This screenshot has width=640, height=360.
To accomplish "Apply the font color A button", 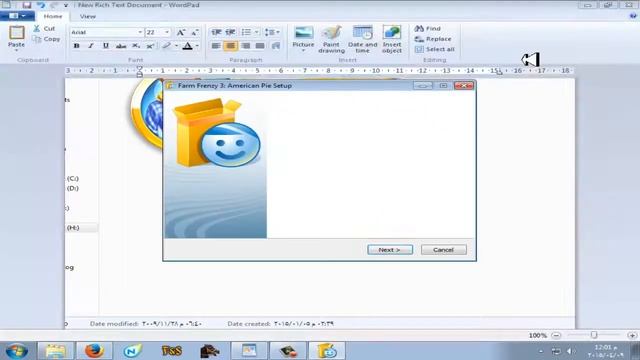I will click(188, 46).
